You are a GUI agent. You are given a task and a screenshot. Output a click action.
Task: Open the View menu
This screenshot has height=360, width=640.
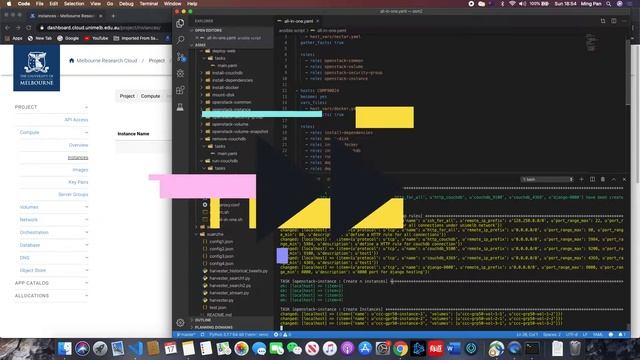(96, 4)
